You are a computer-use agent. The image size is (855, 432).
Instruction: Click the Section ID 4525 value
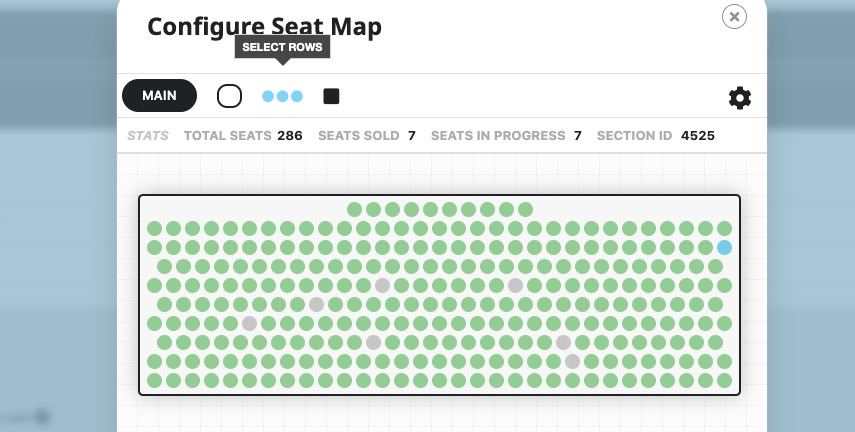697,136
